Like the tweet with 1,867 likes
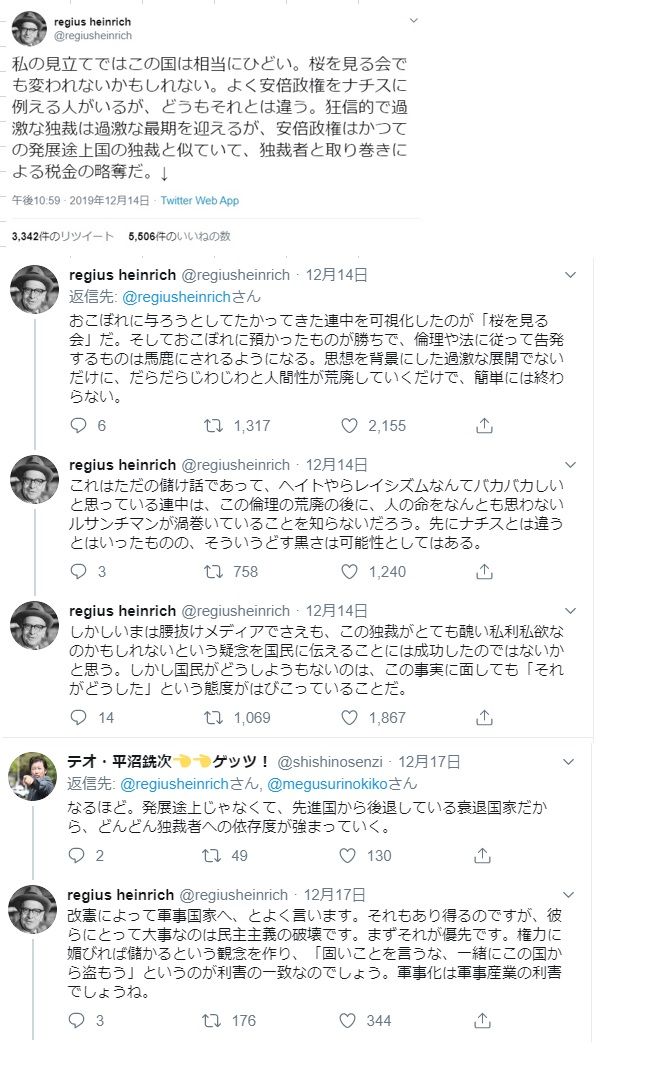This screenshot has height=1076, width=656. pos(349,718)
